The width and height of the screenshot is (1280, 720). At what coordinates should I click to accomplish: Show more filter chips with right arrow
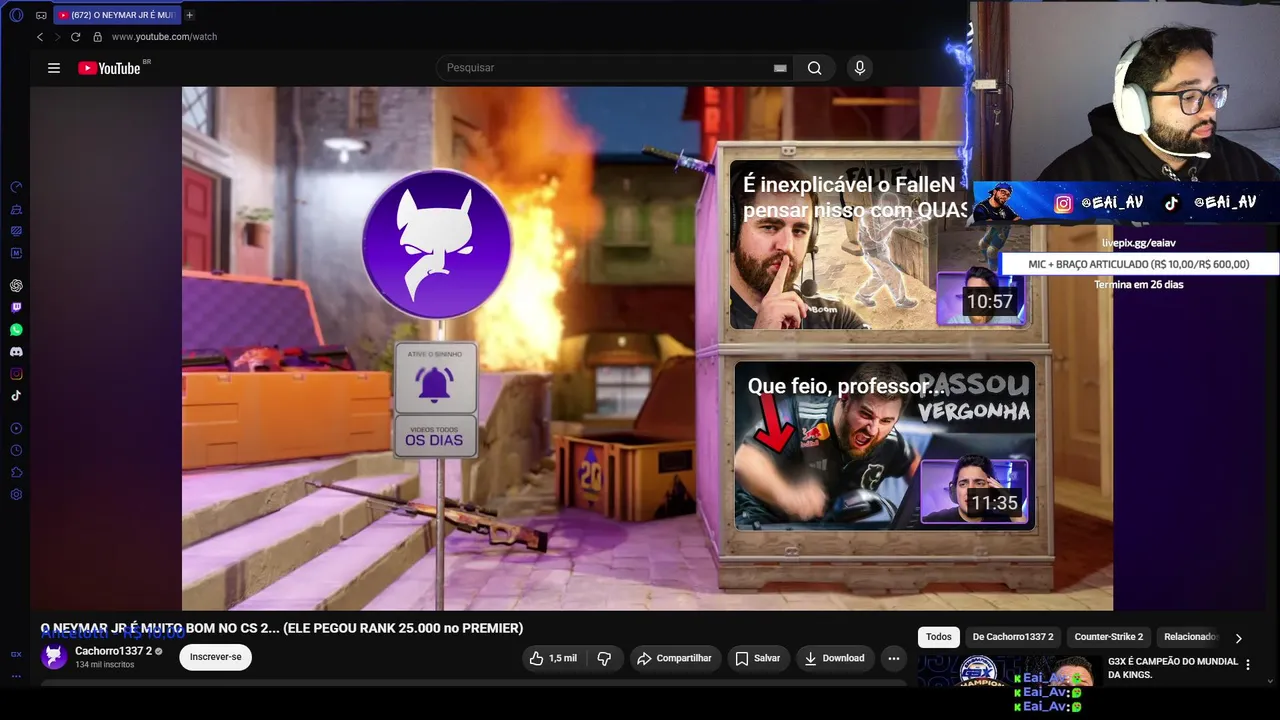[1238, 638]
